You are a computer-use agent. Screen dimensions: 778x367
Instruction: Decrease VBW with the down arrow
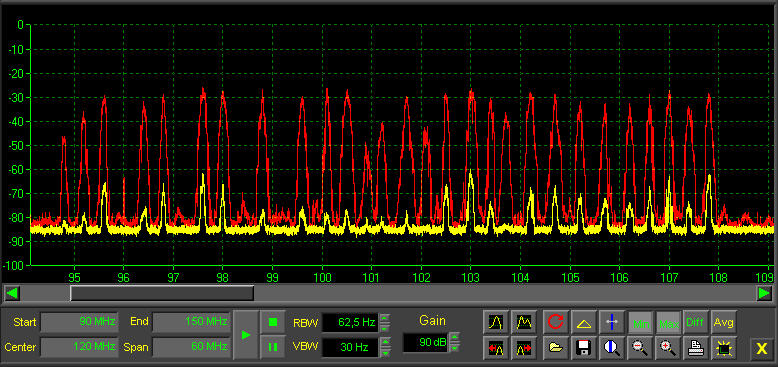point(385,352)
